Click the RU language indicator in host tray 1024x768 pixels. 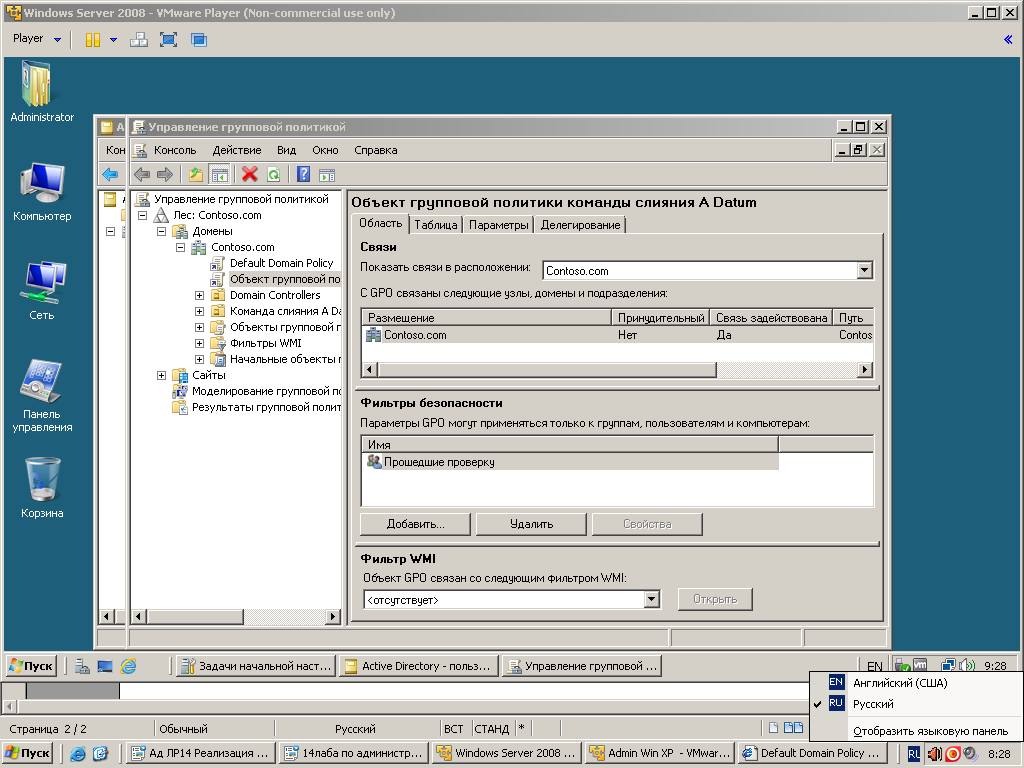914,754
